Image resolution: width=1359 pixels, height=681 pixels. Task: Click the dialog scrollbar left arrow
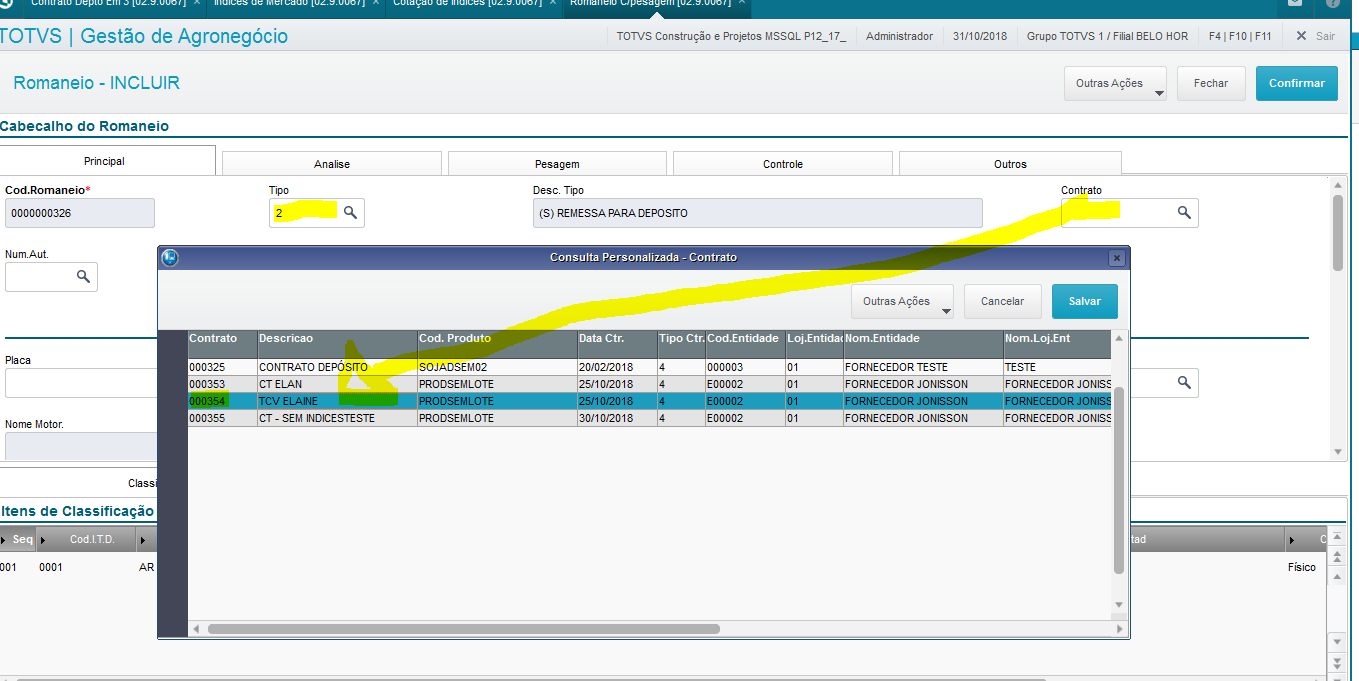click(x=196, y=629)
